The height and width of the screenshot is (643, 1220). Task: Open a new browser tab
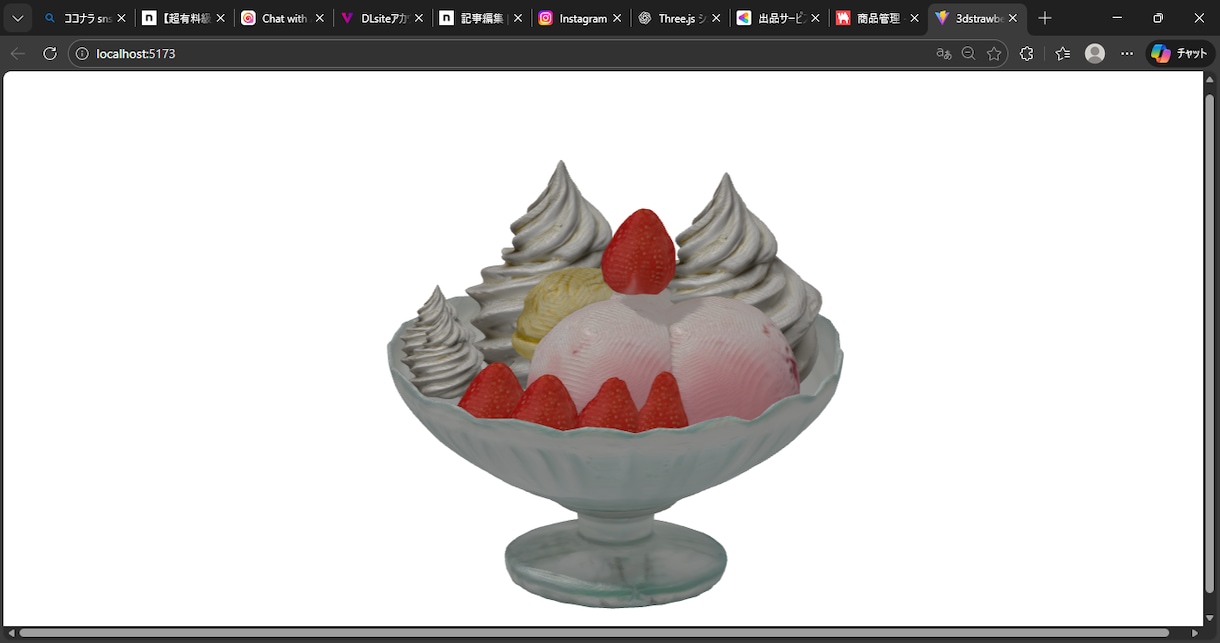coord(1045,18)
